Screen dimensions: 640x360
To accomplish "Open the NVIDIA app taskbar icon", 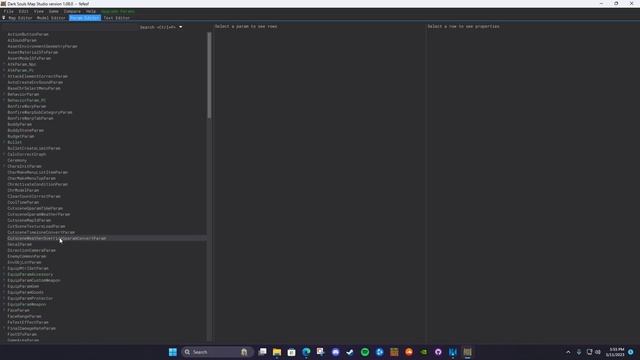I will tap(424, 352).
